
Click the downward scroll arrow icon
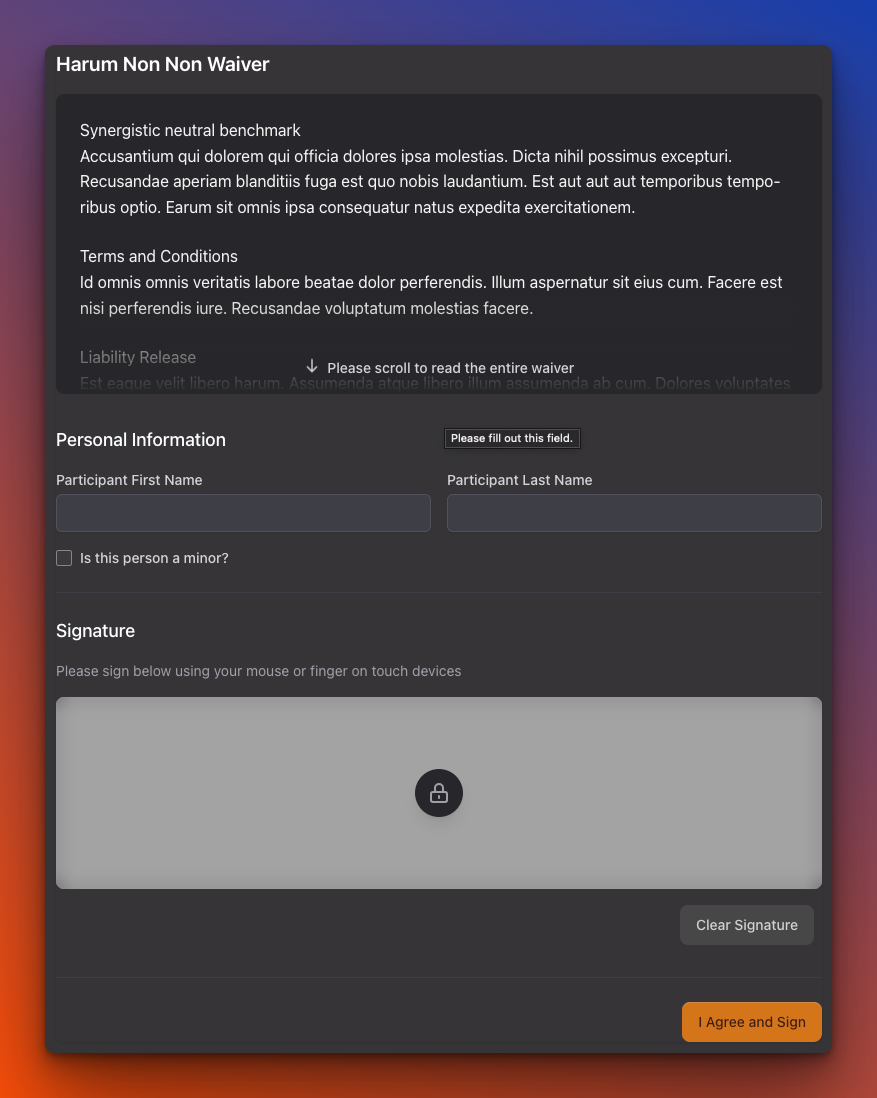313,367
